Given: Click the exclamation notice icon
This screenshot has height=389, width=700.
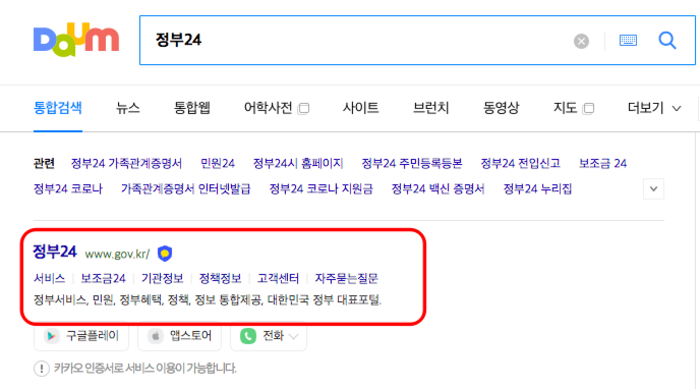Looking at the screenshot, I should point(42,368).
